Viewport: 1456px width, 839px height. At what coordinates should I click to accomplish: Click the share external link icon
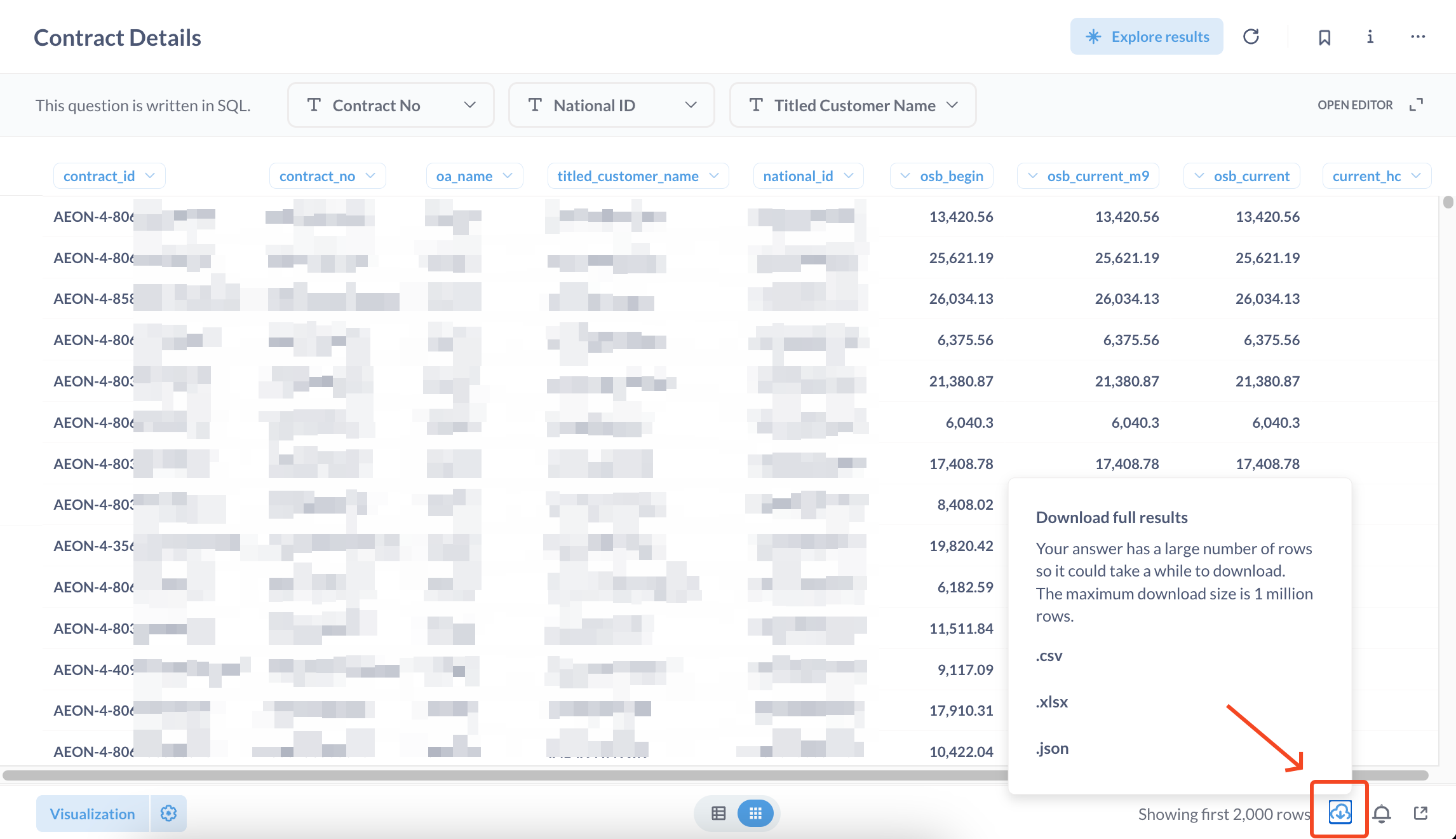pos(1421,814)
